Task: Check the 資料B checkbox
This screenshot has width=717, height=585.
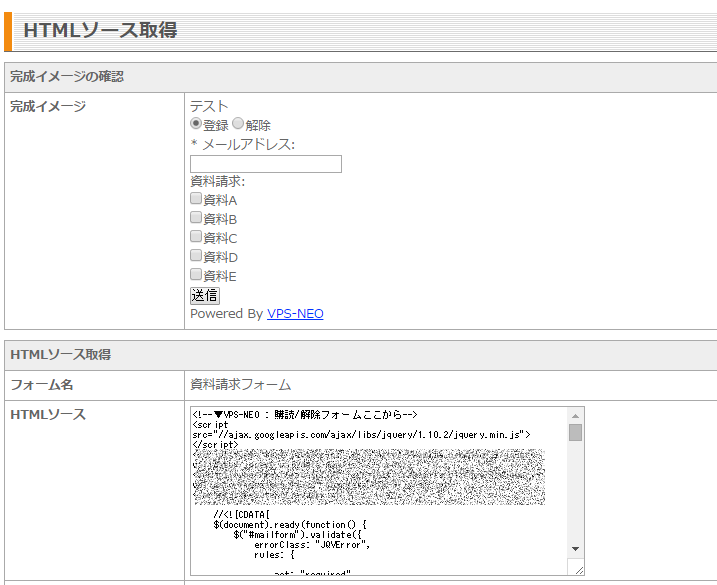Action: coord(196,217)
